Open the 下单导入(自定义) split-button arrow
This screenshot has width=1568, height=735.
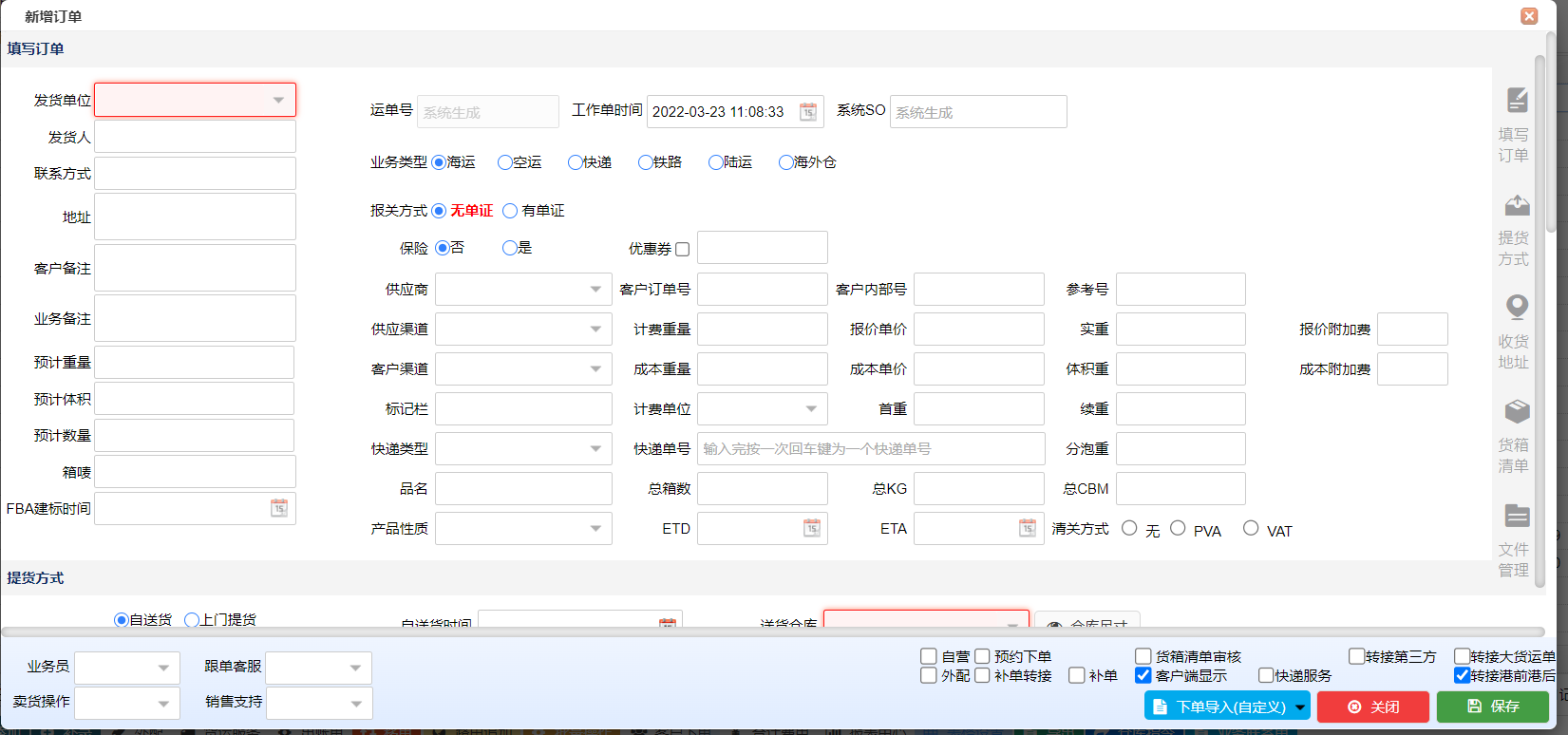click(1300, 707)
